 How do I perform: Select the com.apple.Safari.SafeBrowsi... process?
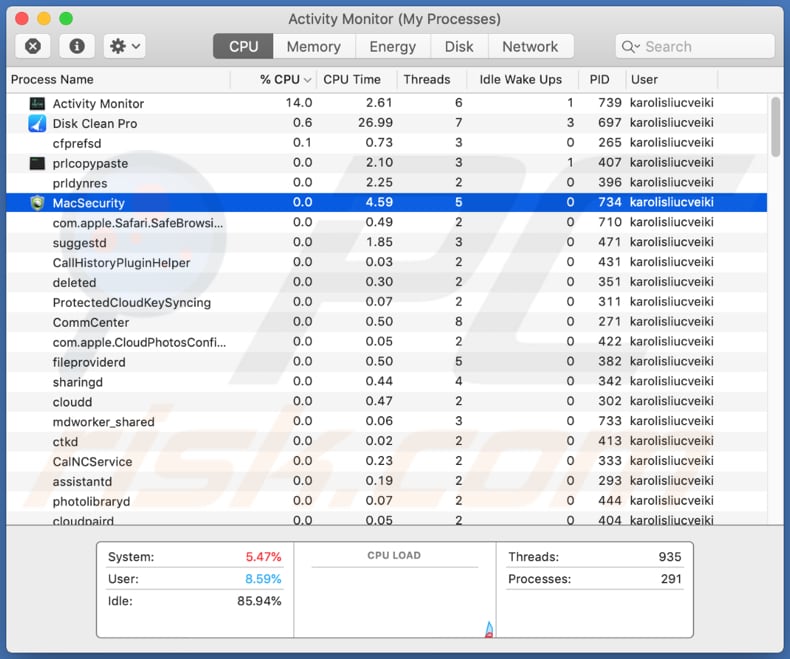[x=138, y=223]
